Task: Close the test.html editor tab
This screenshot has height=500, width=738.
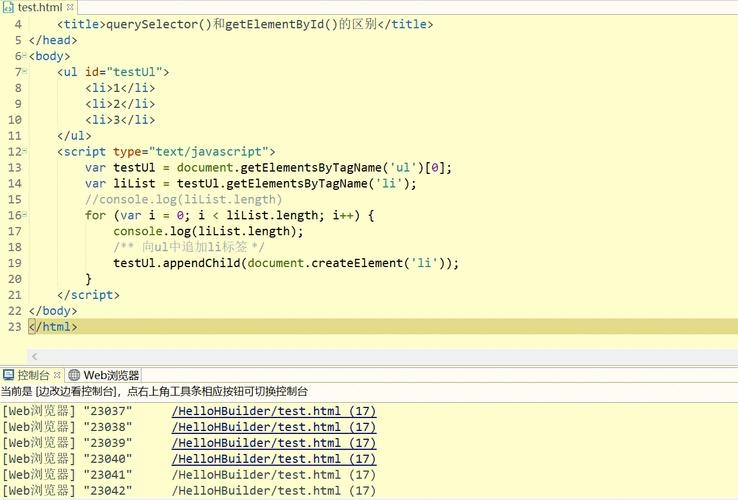Action: pyautogui.click(x=70, y=7)
